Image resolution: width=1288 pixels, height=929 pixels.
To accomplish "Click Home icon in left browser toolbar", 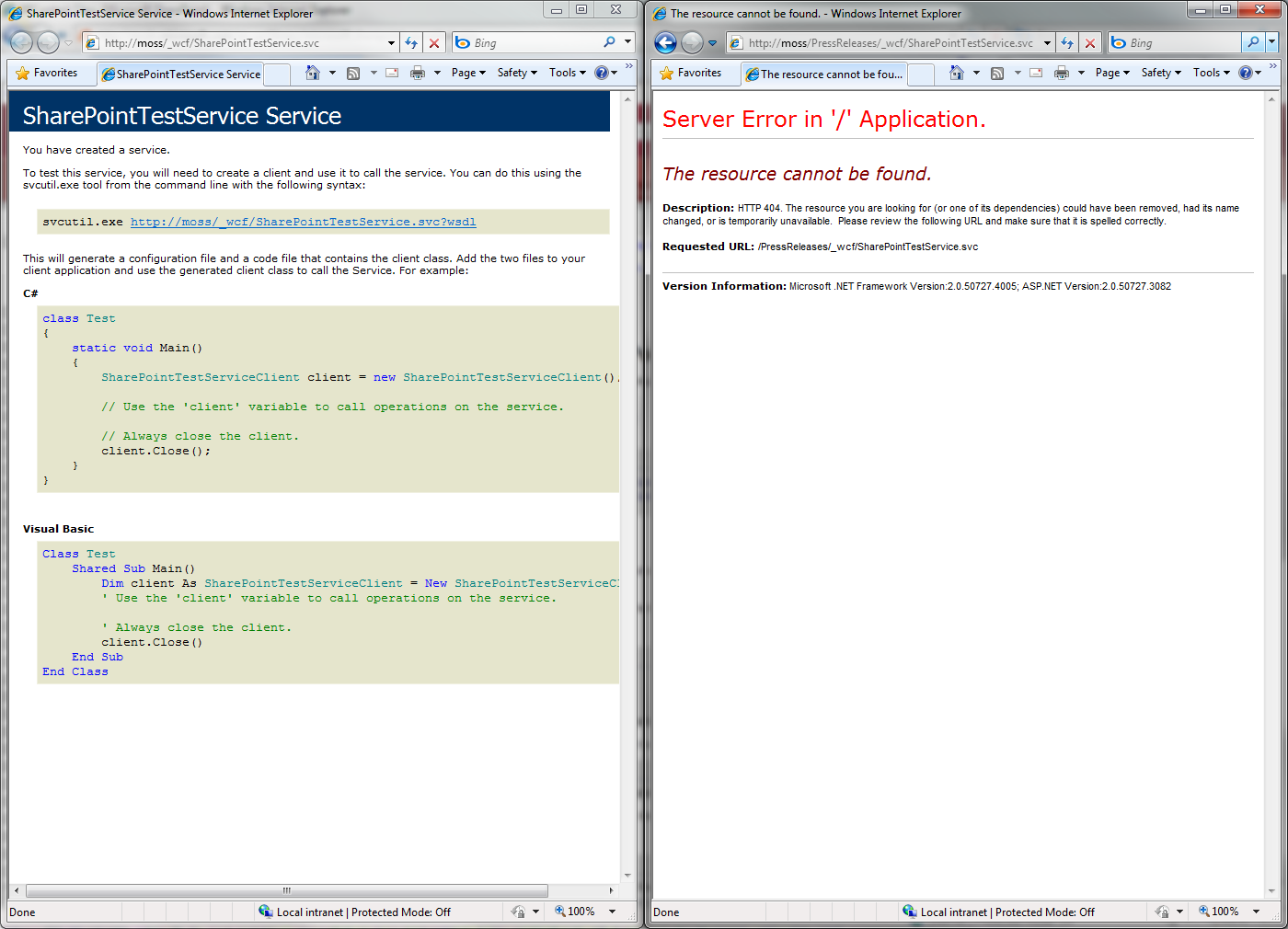I will pos(313,73).
